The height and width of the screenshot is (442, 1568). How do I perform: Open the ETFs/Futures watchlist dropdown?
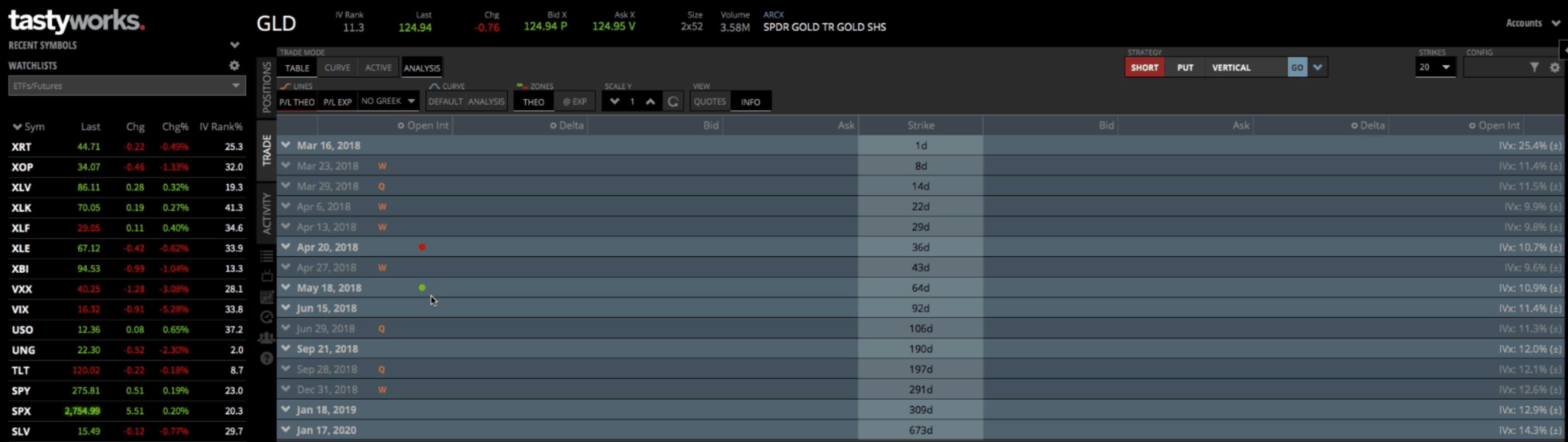(126, 86)
